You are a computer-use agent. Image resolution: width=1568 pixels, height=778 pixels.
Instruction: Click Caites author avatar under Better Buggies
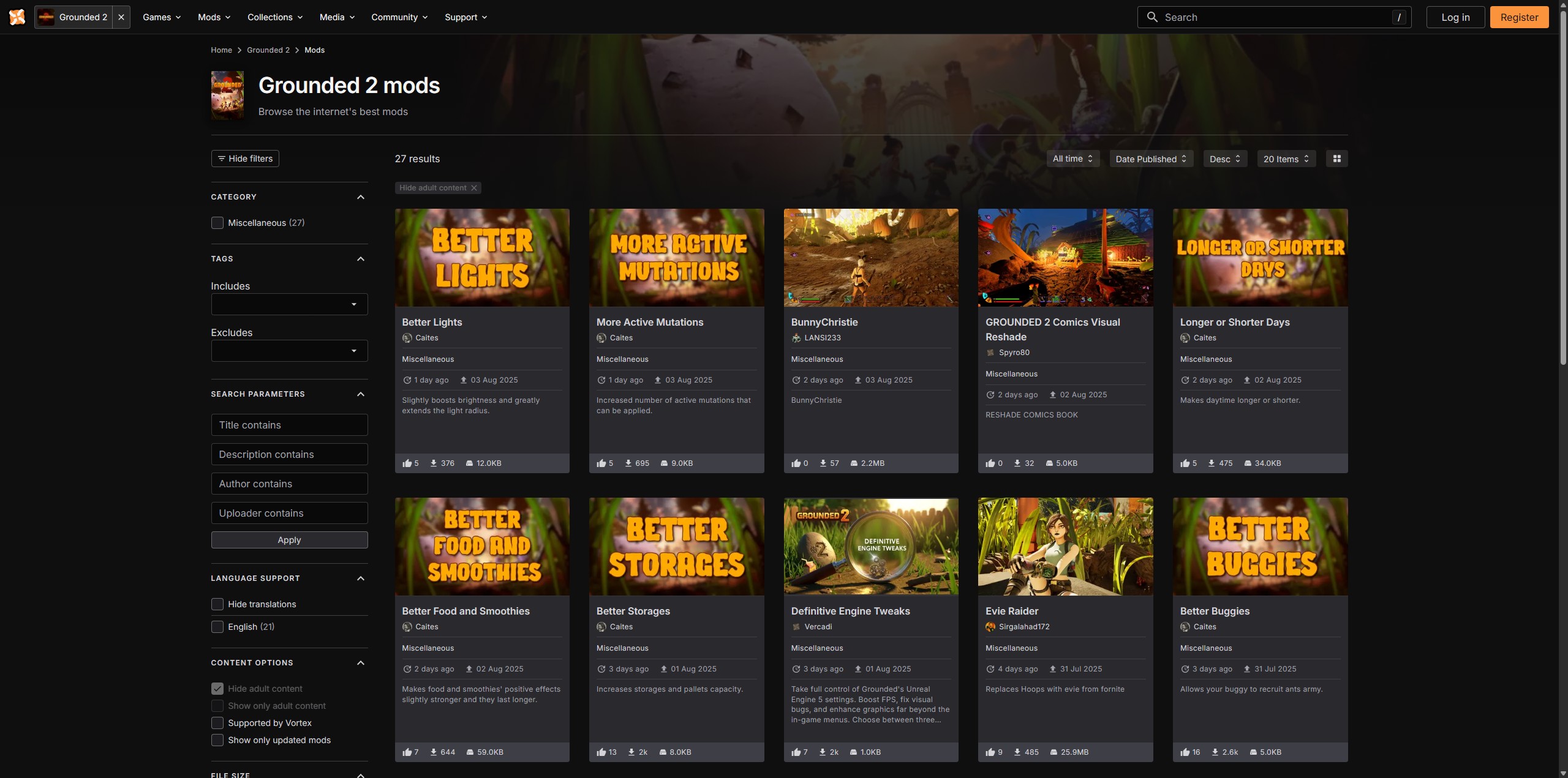tap(1185, 627)
